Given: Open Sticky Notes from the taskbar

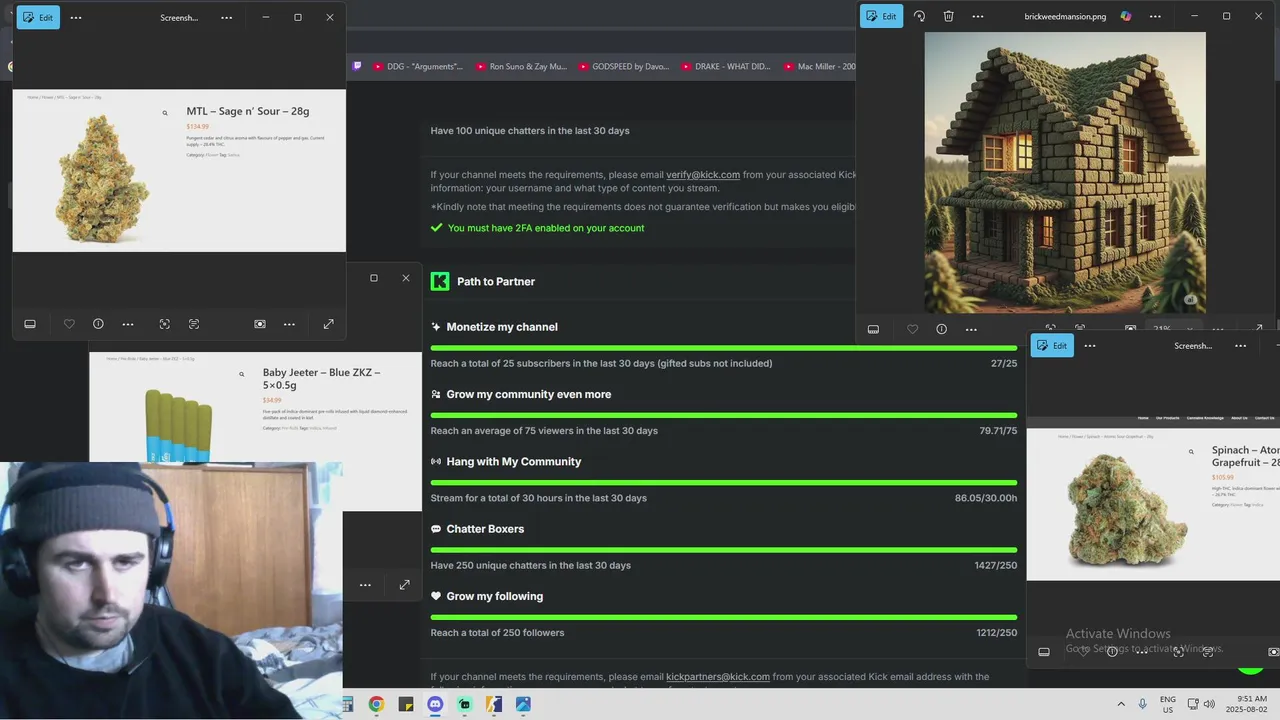Looking at the screenshot, I should point(405,704).
